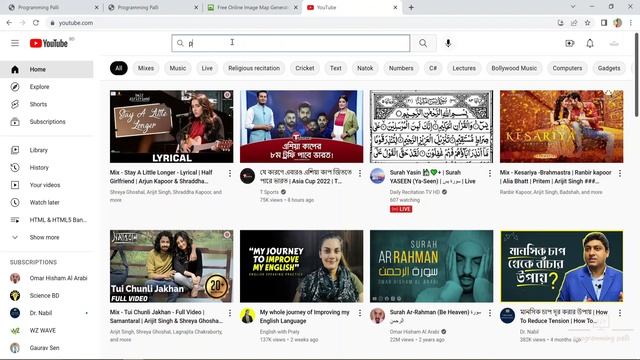Open Dr. Nabil subscription channel
640x360 pixels.
pyautogui.click(x=47, y=313)
